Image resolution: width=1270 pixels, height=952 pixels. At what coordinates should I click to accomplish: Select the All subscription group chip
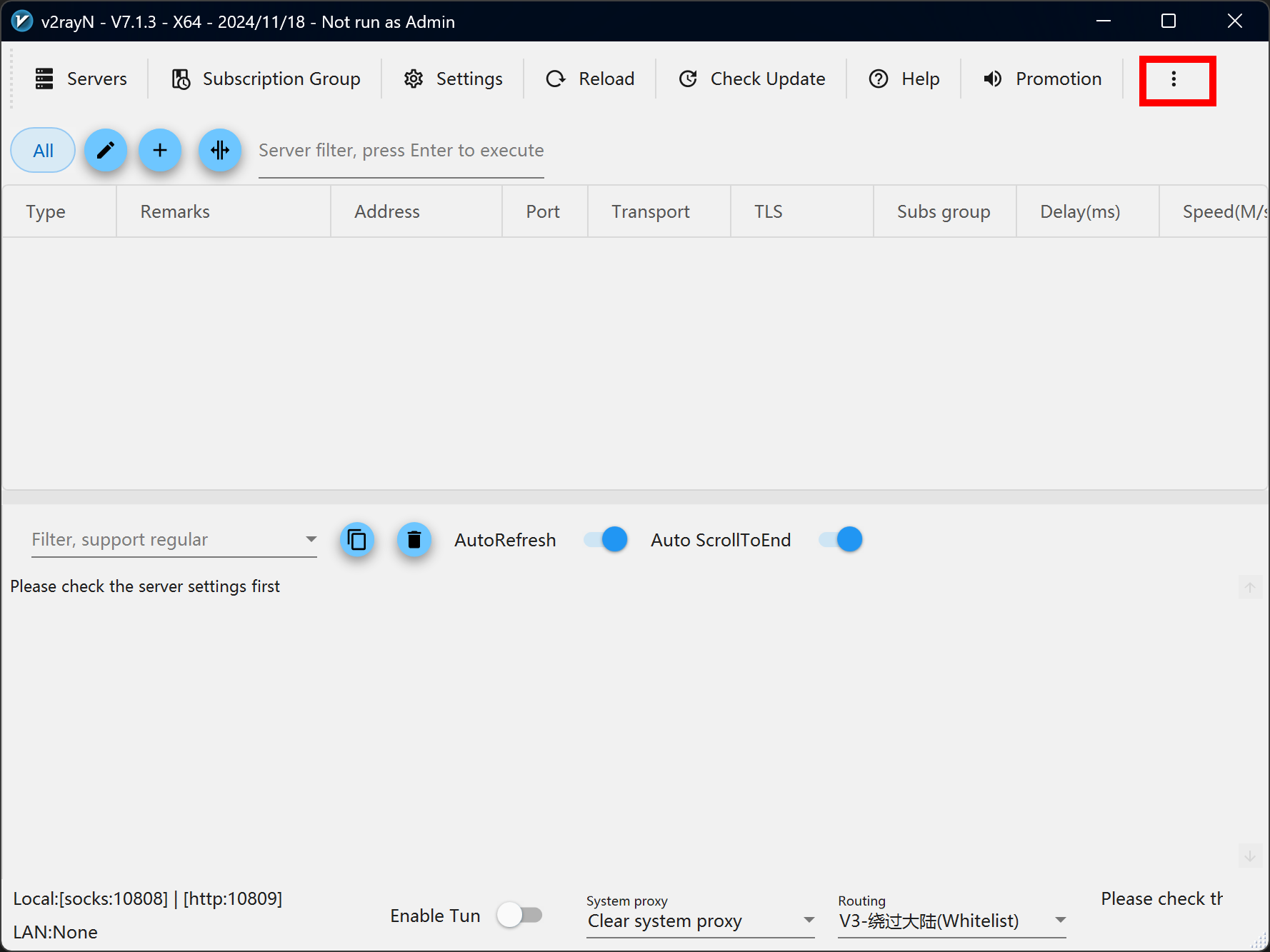click(43, 151)
